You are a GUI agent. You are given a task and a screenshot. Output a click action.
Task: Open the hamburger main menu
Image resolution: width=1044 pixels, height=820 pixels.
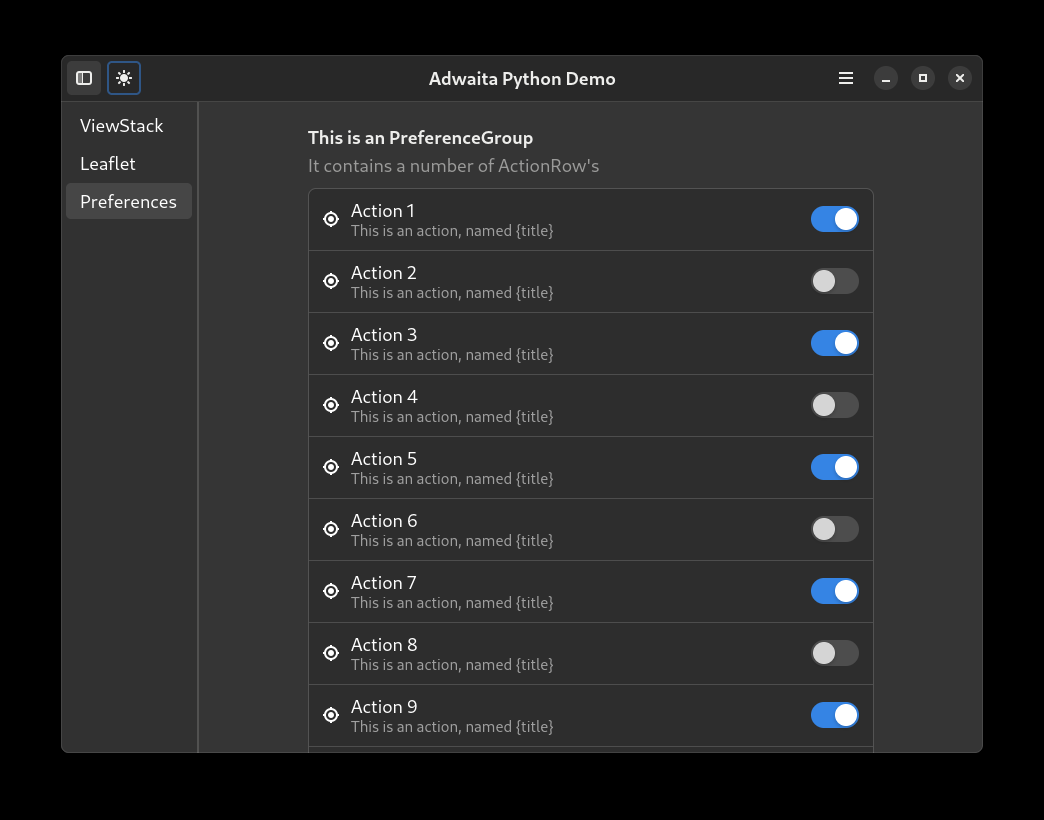[846, 79]
